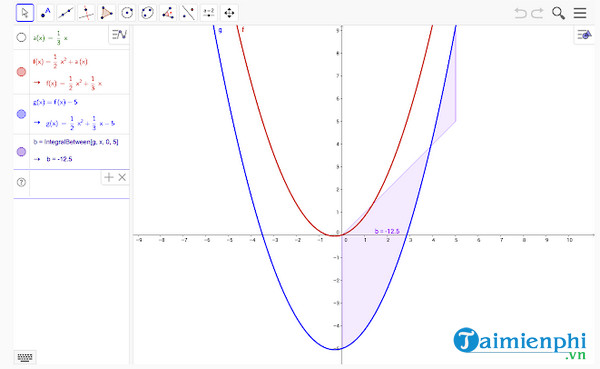Open the virtual keyboard
Viewport: 600px width, 369px height.
[25, 357]
